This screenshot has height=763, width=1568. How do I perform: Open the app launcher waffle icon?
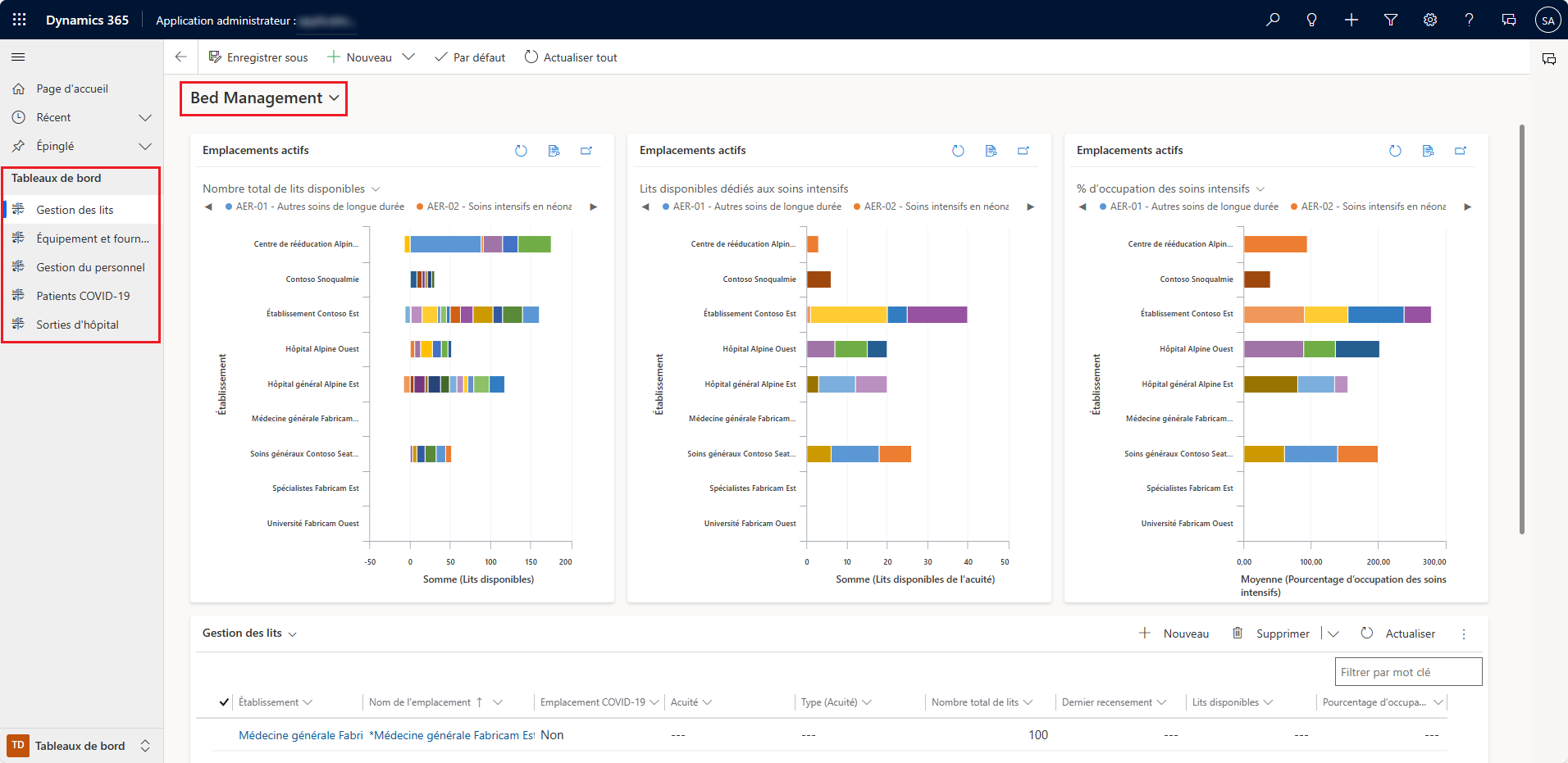(x=20, y=20)
